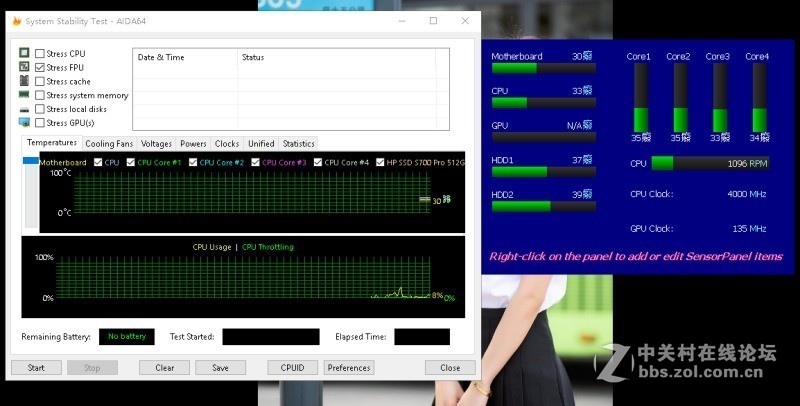
Task: Toggle the CPU Core #1 graph checkbox
Action: tap(131, 162)
